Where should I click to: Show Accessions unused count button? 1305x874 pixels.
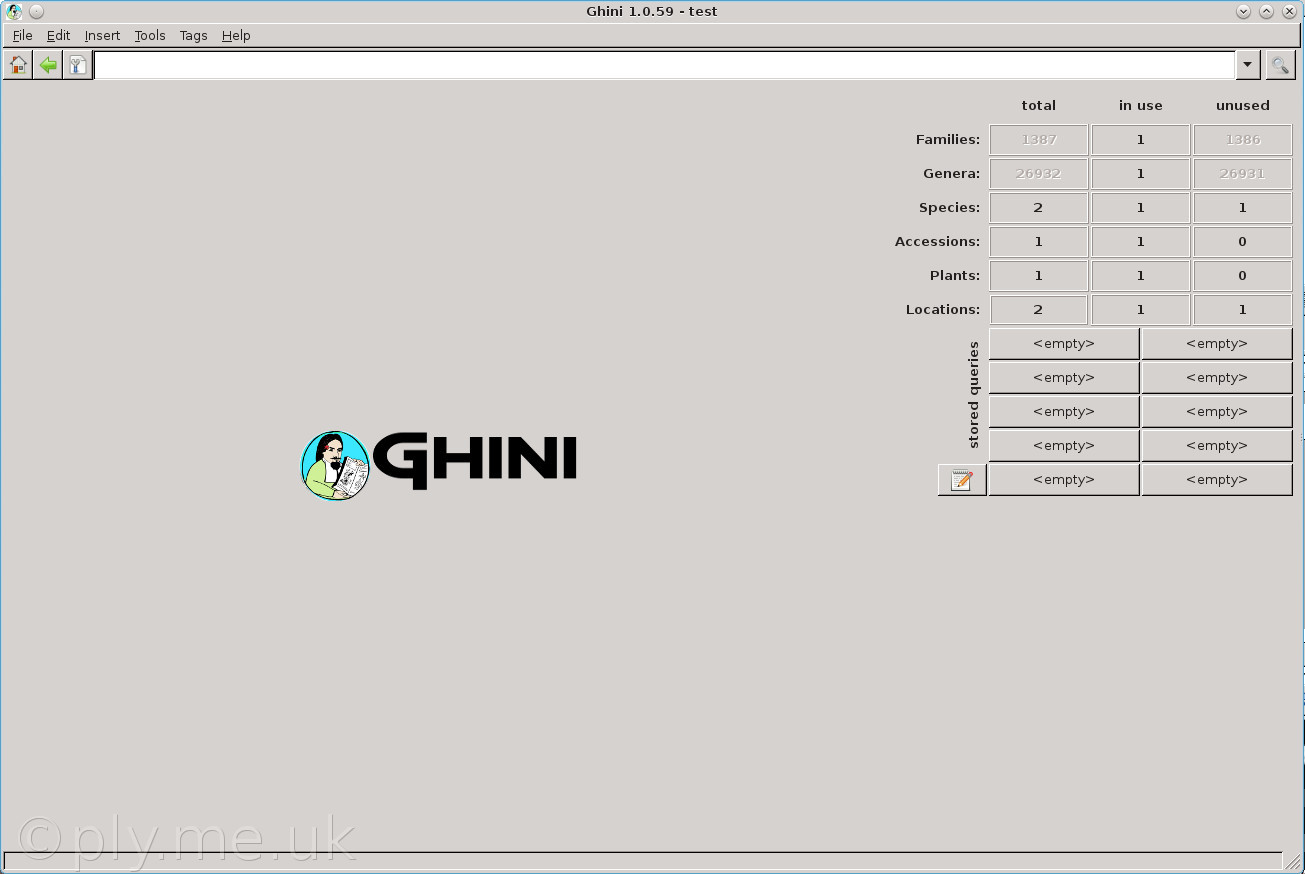coord(1242,242)
